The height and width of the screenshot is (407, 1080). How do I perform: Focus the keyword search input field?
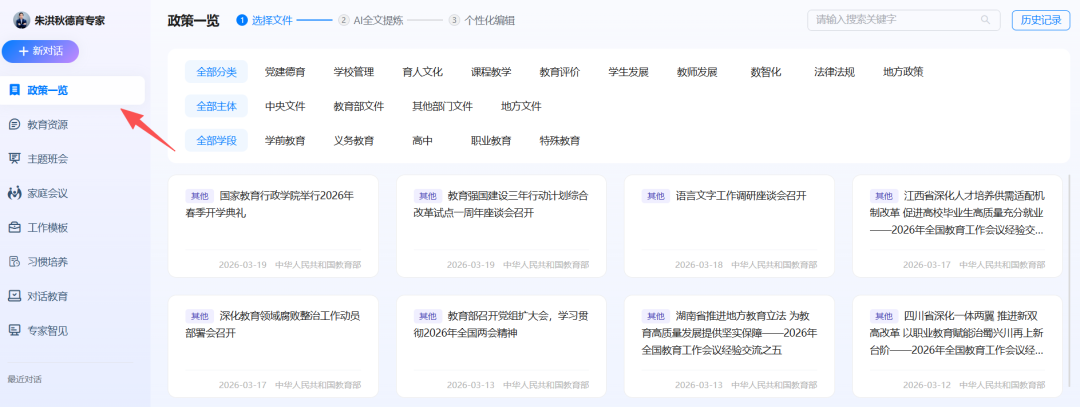904,20
